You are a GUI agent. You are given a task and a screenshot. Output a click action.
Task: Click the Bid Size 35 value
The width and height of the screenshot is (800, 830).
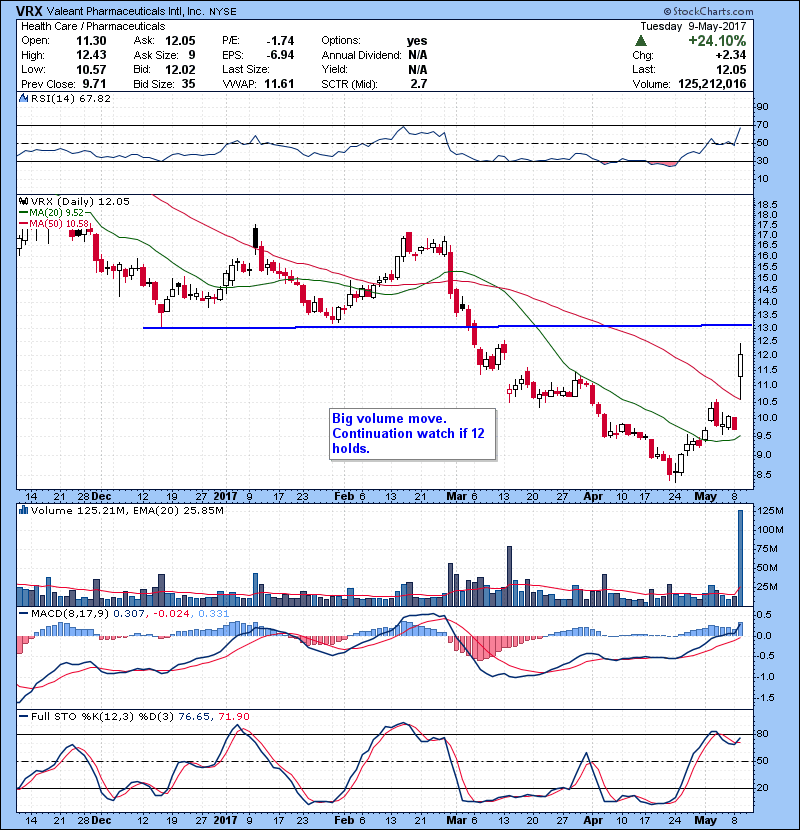(188, 84)
